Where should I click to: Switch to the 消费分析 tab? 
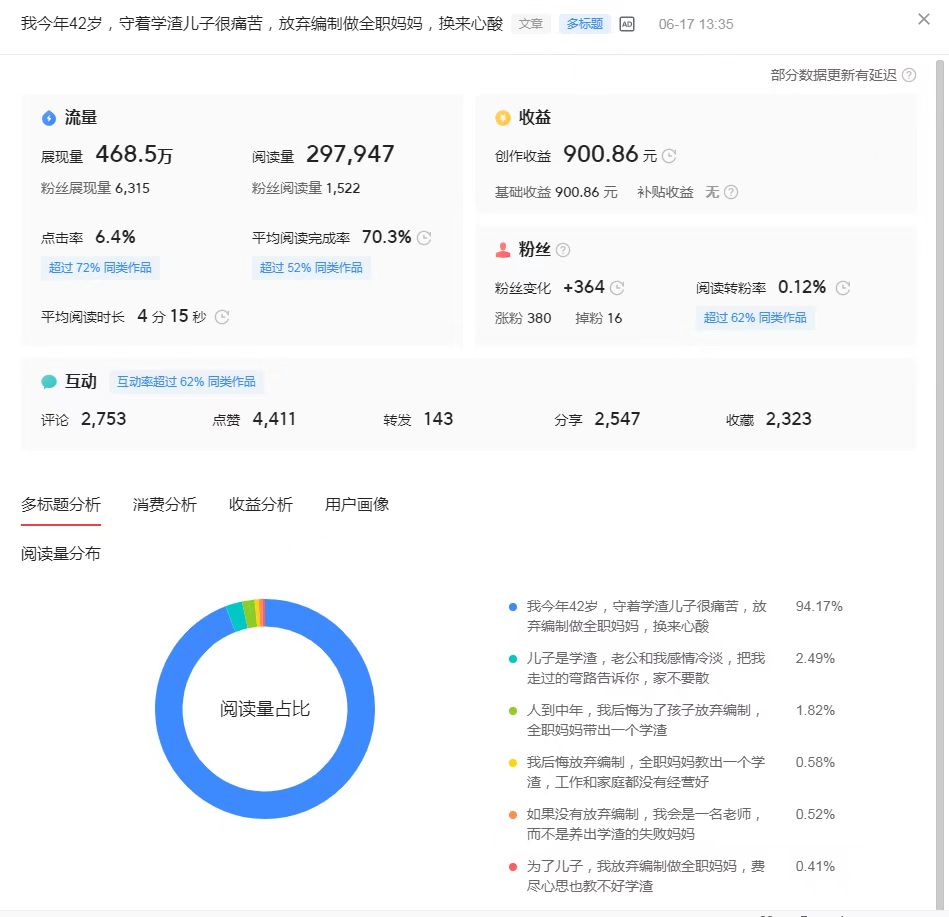pyautogui.click(x=166, y=504)
